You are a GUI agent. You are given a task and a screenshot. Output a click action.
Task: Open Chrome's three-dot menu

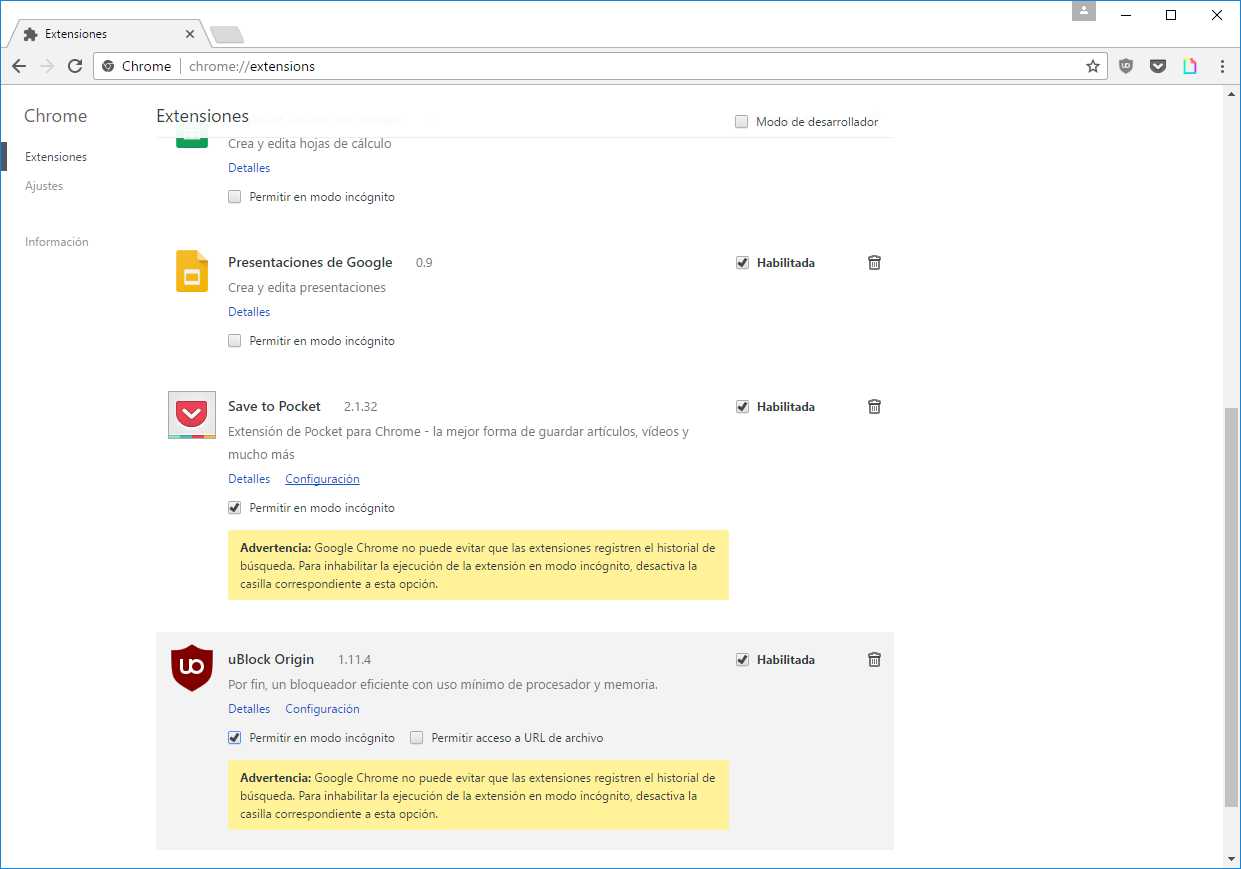click(1222, 66)
